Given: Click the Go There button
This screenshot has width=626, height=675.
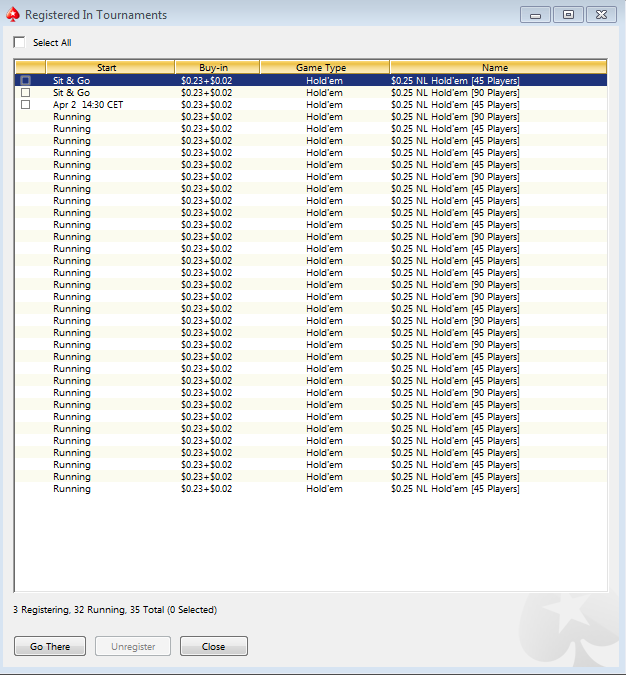Looking at the screenshot, I should pos(50,646).
